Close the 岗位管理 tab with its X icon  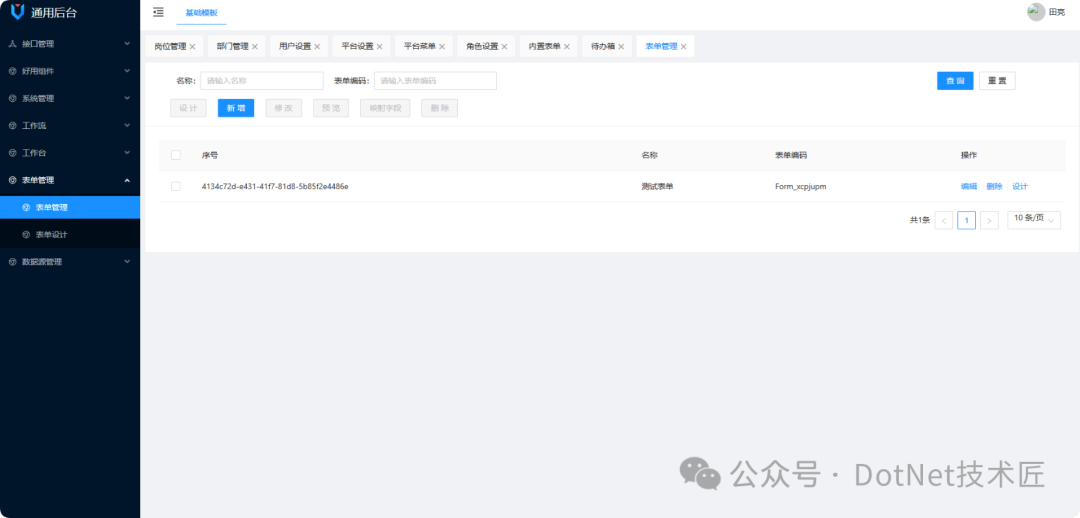pos(192,47)
